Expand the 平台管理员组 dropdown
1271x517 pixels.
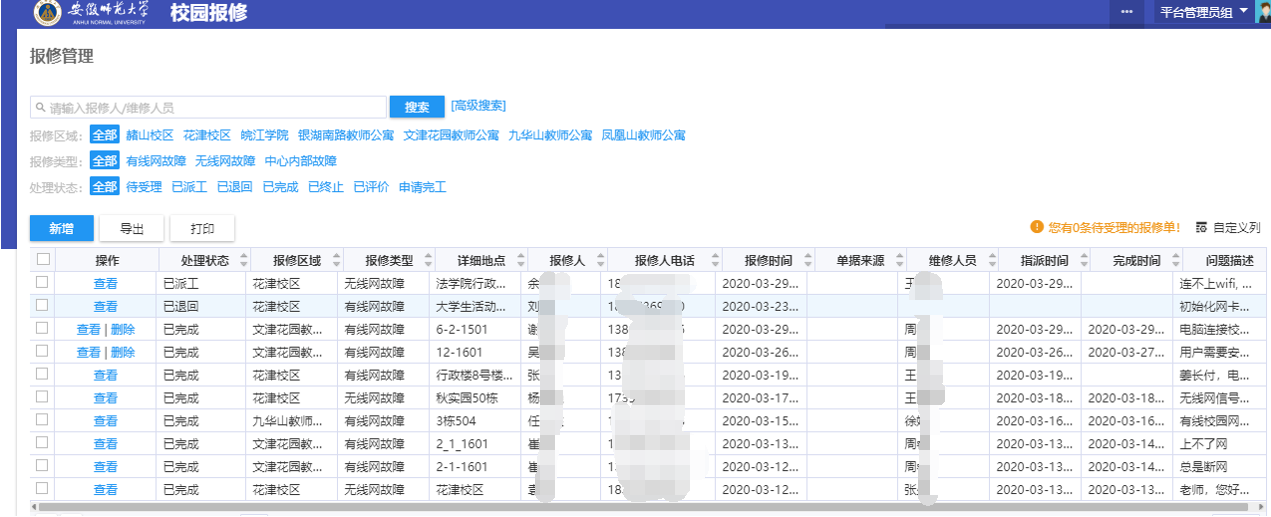[1243, 12]
